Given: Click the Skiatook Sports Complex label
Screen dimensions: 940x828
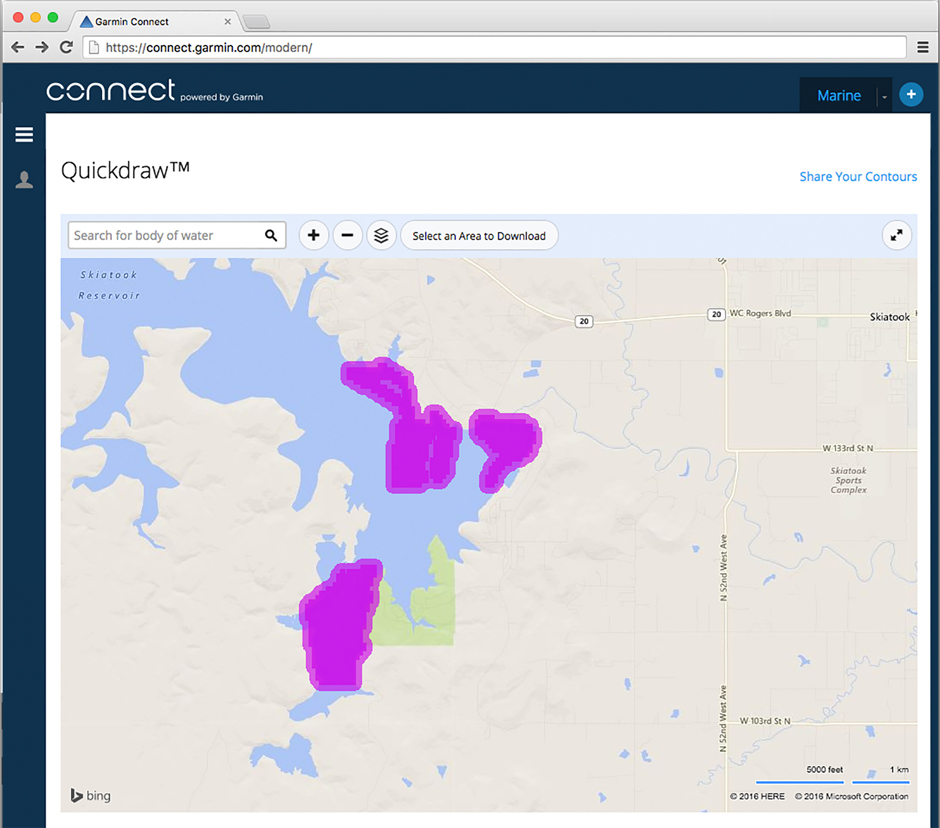Looking at the screenshot, I should (848, 480).
